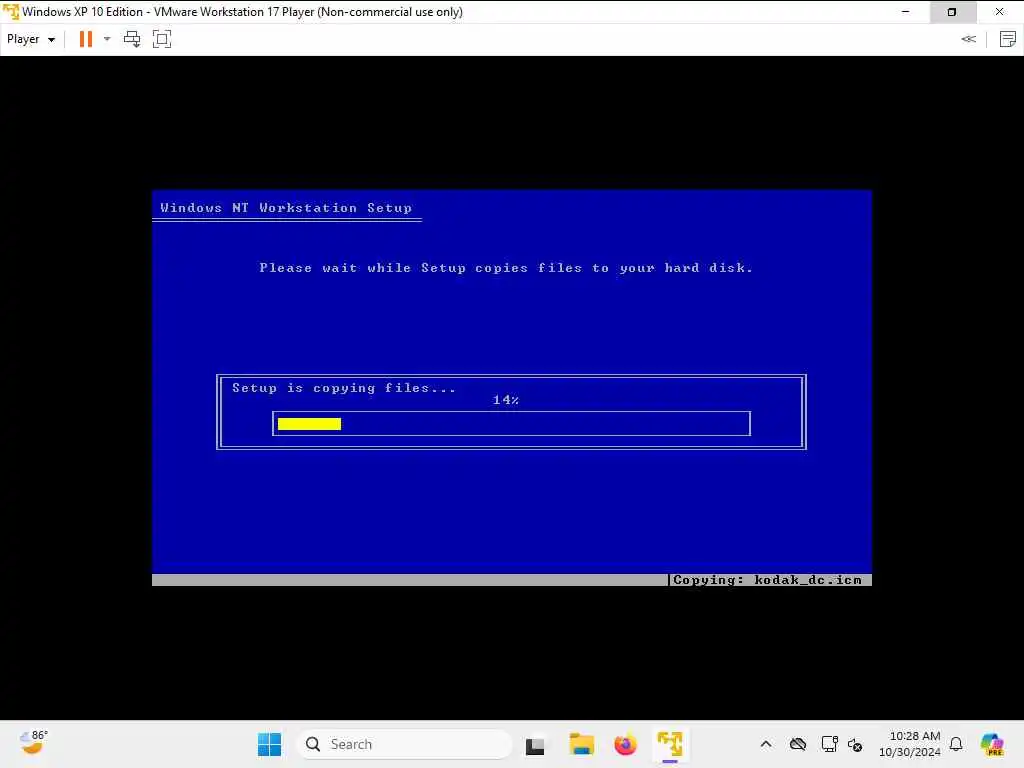Viewport: 1024px width, 768px height.
Task: Collapse the VMware toolbar with double chevron
Action: pos(968,39)
